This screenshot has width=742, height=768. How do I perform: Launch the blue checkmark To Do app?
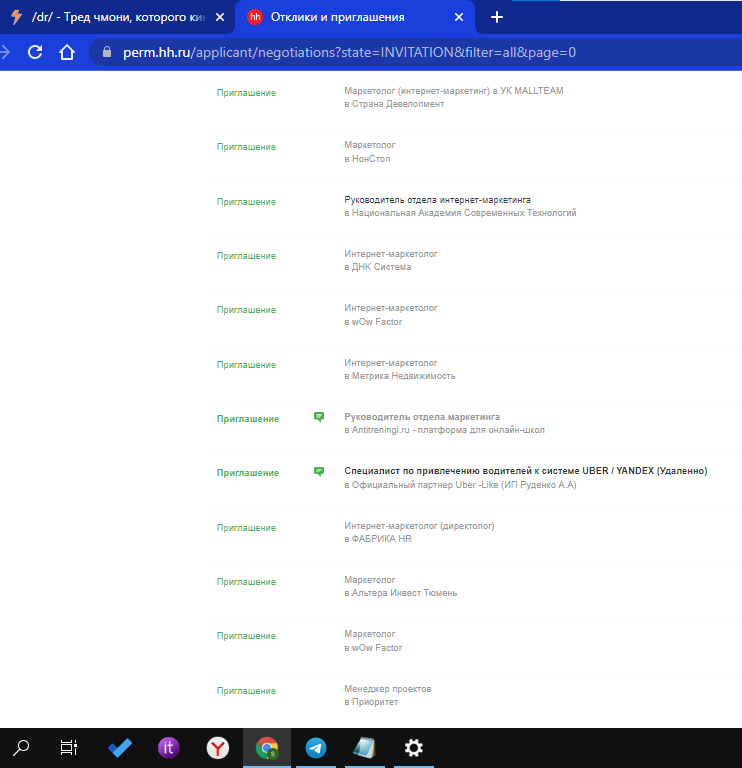120,748
